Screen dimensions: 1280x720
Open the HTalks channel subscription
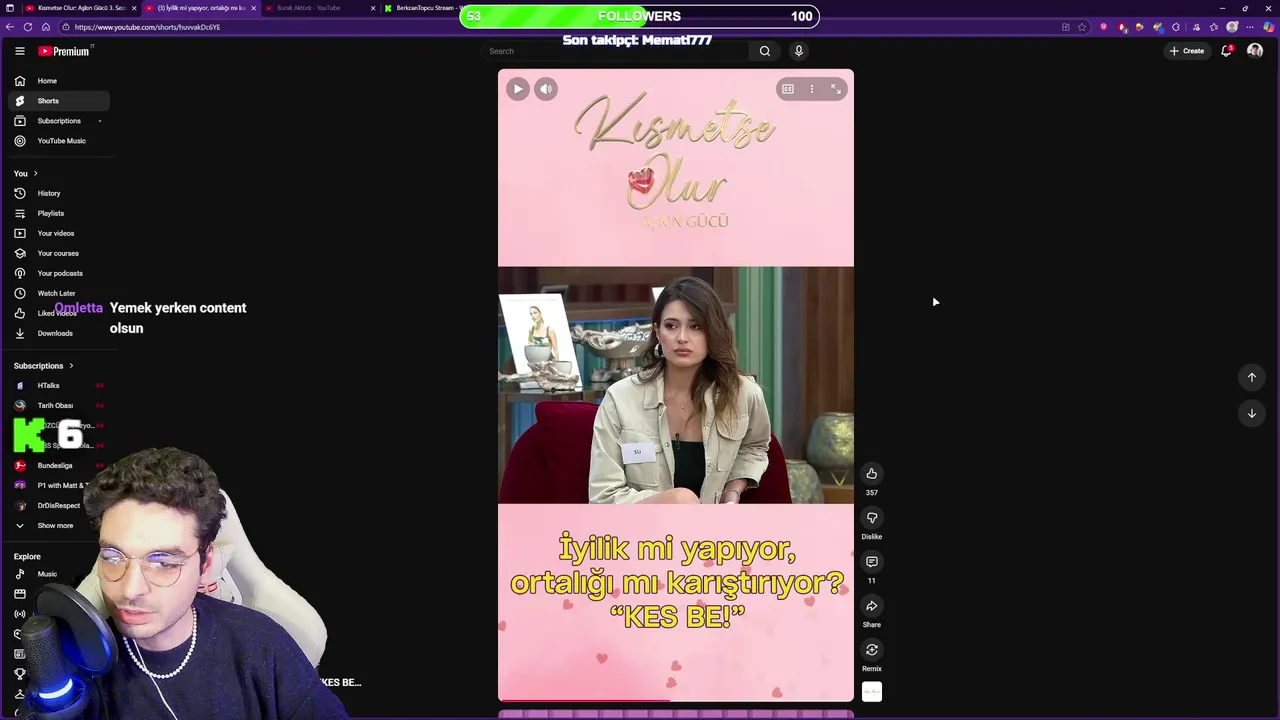[x=59, y=385]
